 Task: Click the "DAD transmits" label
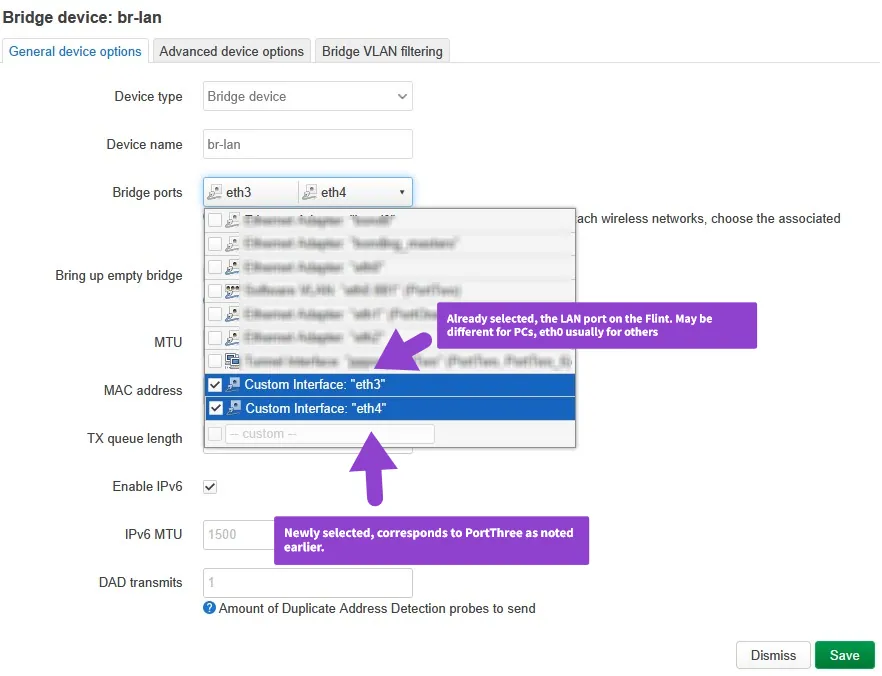click(x=140, y=583)
